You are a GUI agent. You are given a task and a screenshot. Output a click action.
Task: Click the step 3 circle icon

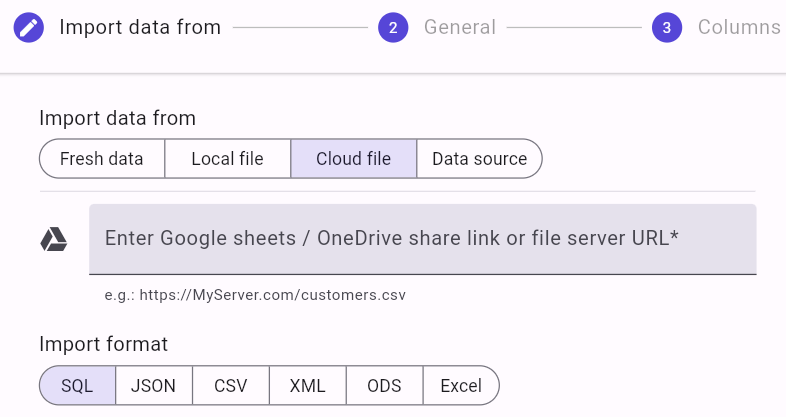667,28
